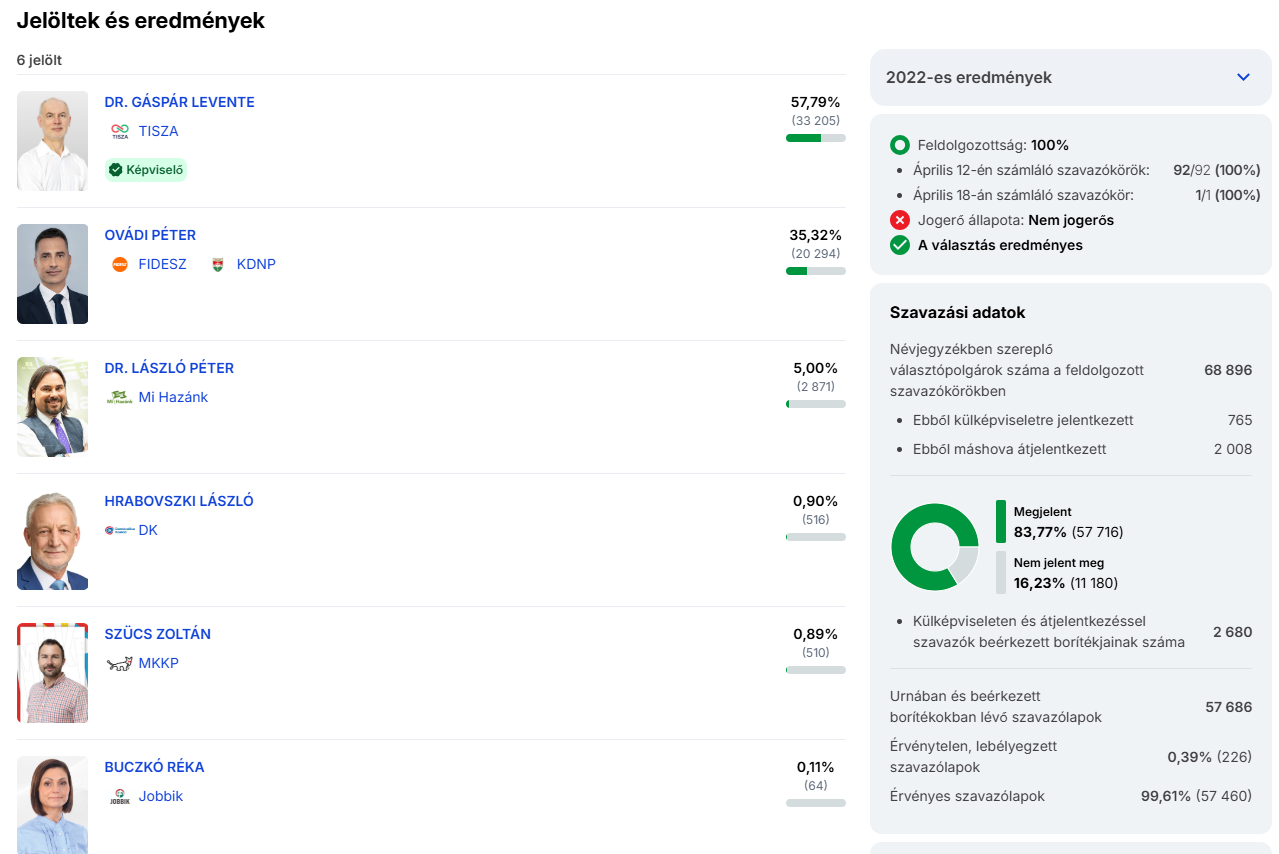1279x854 pixels.
Task: Click the green Feldolgozottság status circle
Action: pos(900,145)
